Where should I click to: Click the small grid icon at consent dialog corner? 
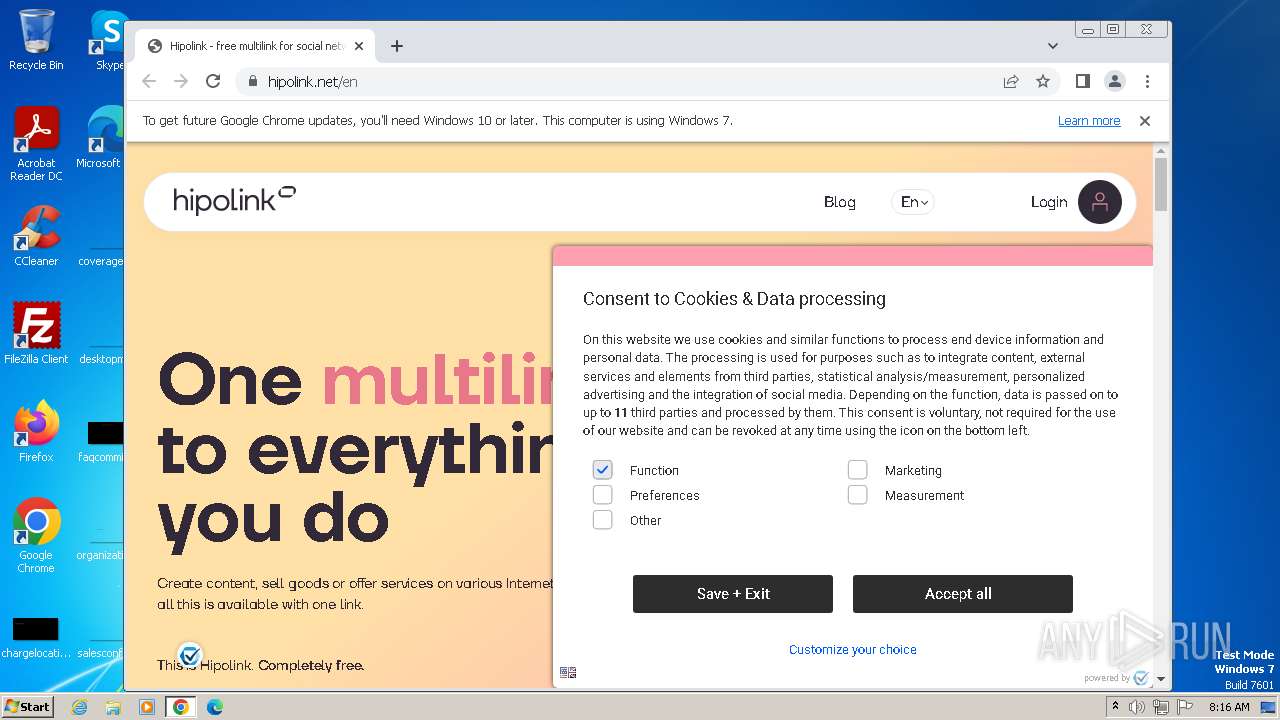pos(568,672)
